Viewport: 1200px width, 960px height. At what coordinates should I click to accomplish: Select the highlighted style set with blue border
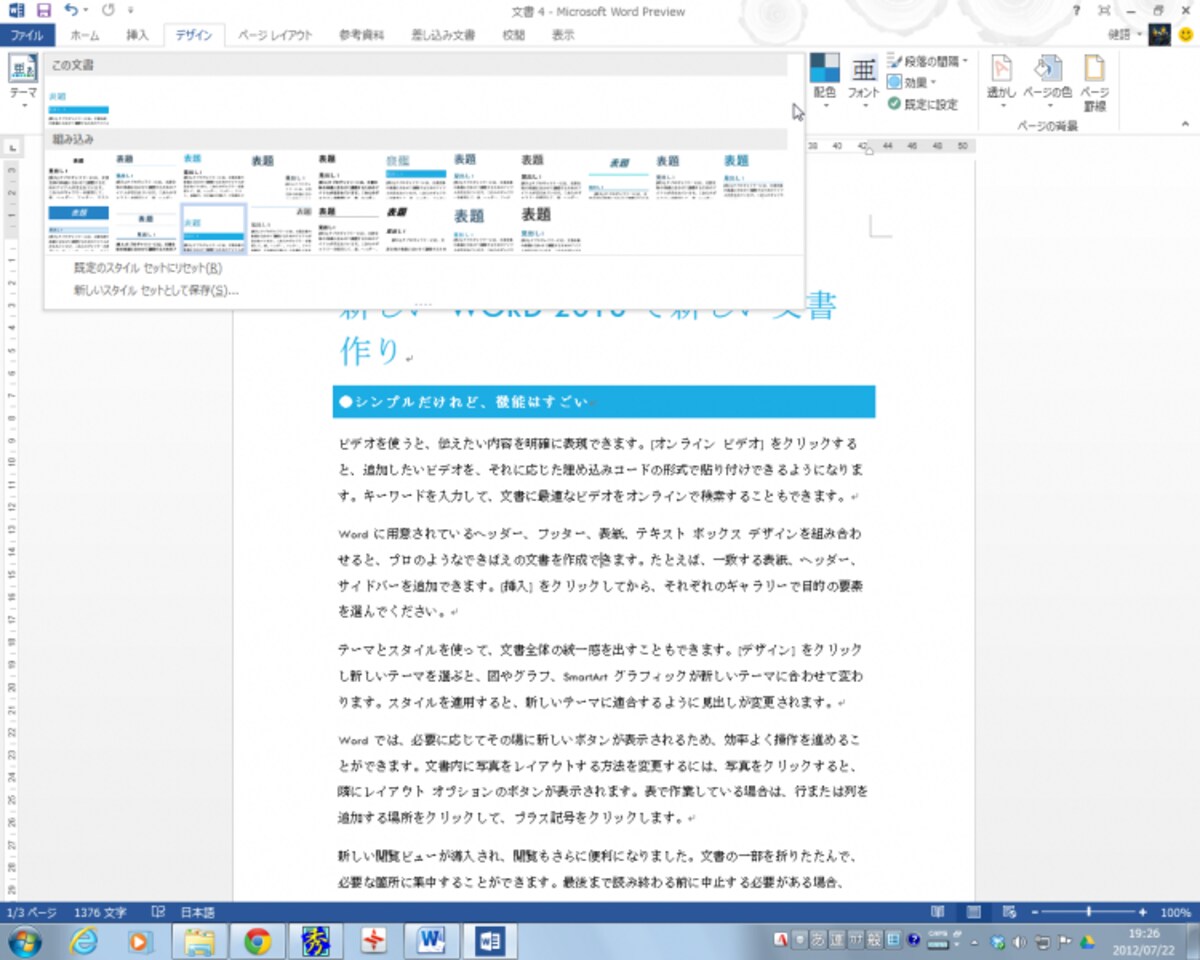tap(214, 229)
